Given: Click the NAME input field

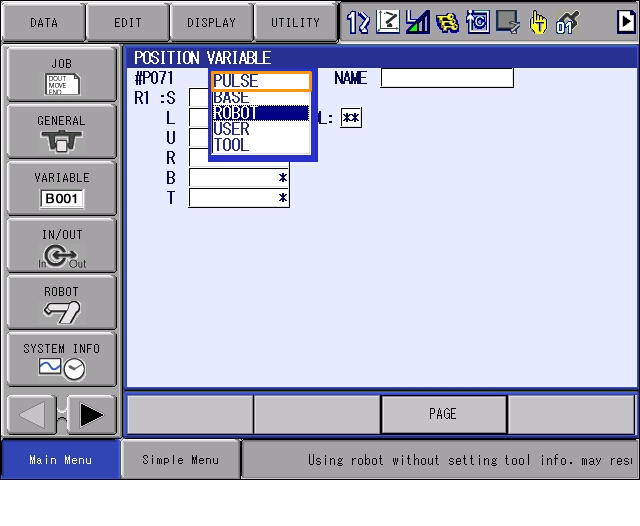Looking at the screenshot, I should tap(446, 78).
